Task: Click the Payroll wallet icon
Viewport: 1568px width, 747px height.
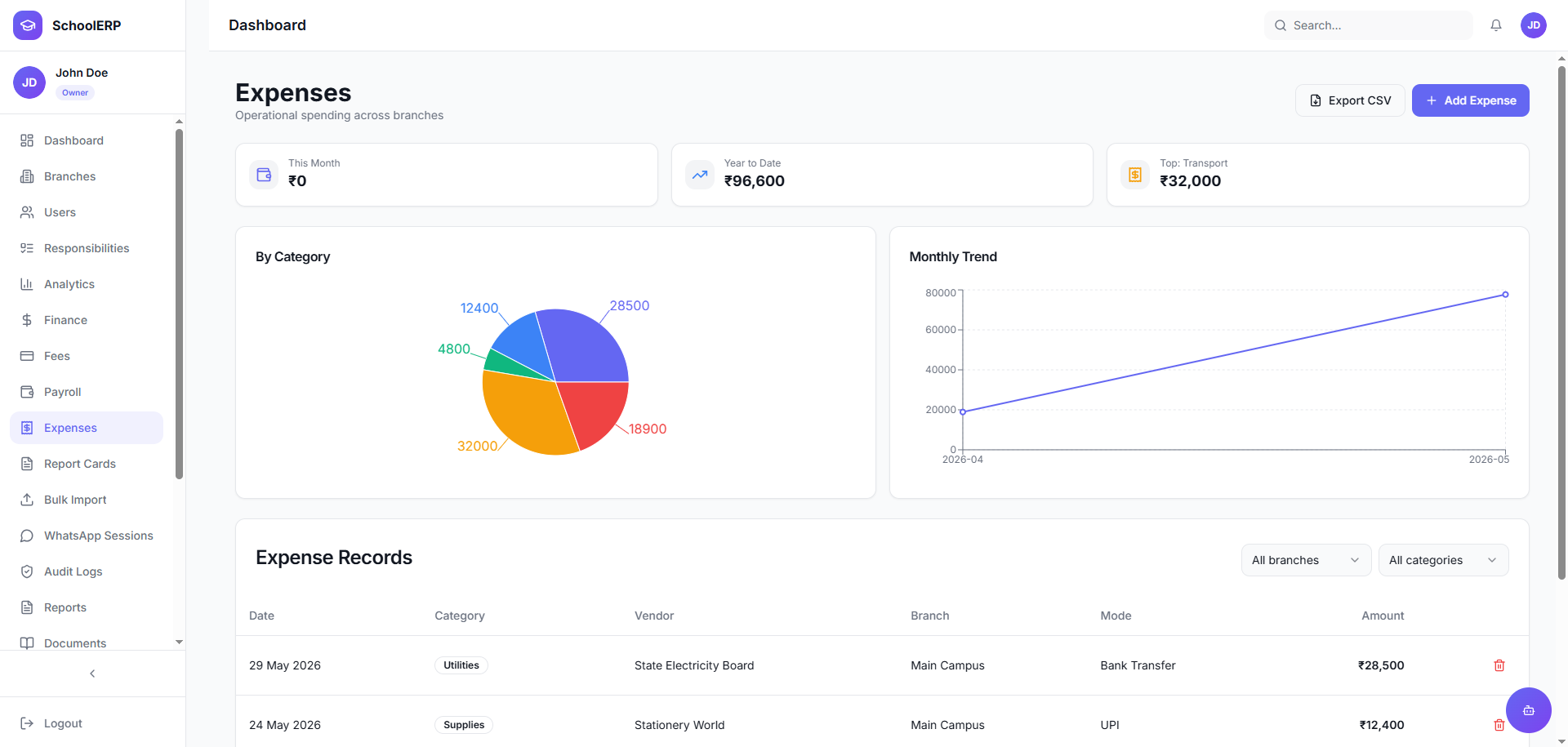Action: 27,392
